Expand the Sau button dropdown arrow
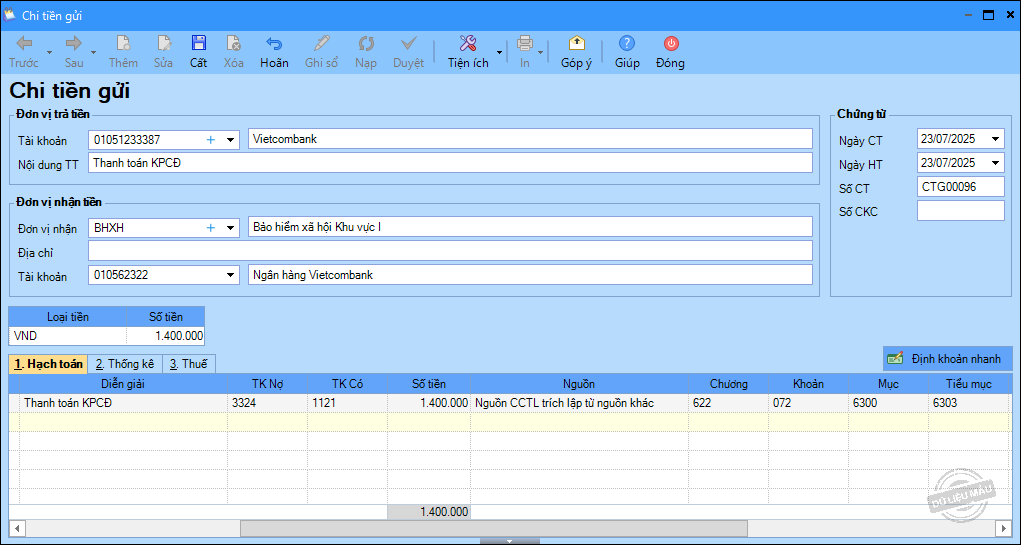Viewport: 1021px width, 545px height. pyautogui.click(x=93, y=52)
